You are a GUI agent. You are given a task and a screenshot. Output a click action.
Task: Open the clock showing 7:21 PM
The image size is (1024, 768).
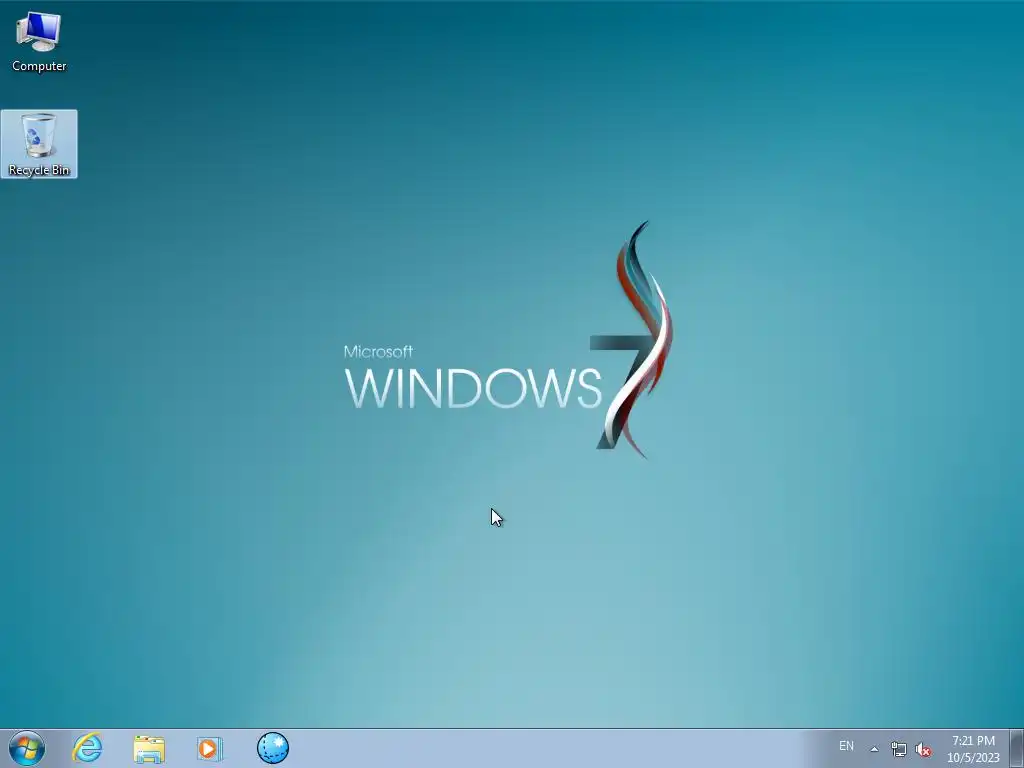pos(973,749)
